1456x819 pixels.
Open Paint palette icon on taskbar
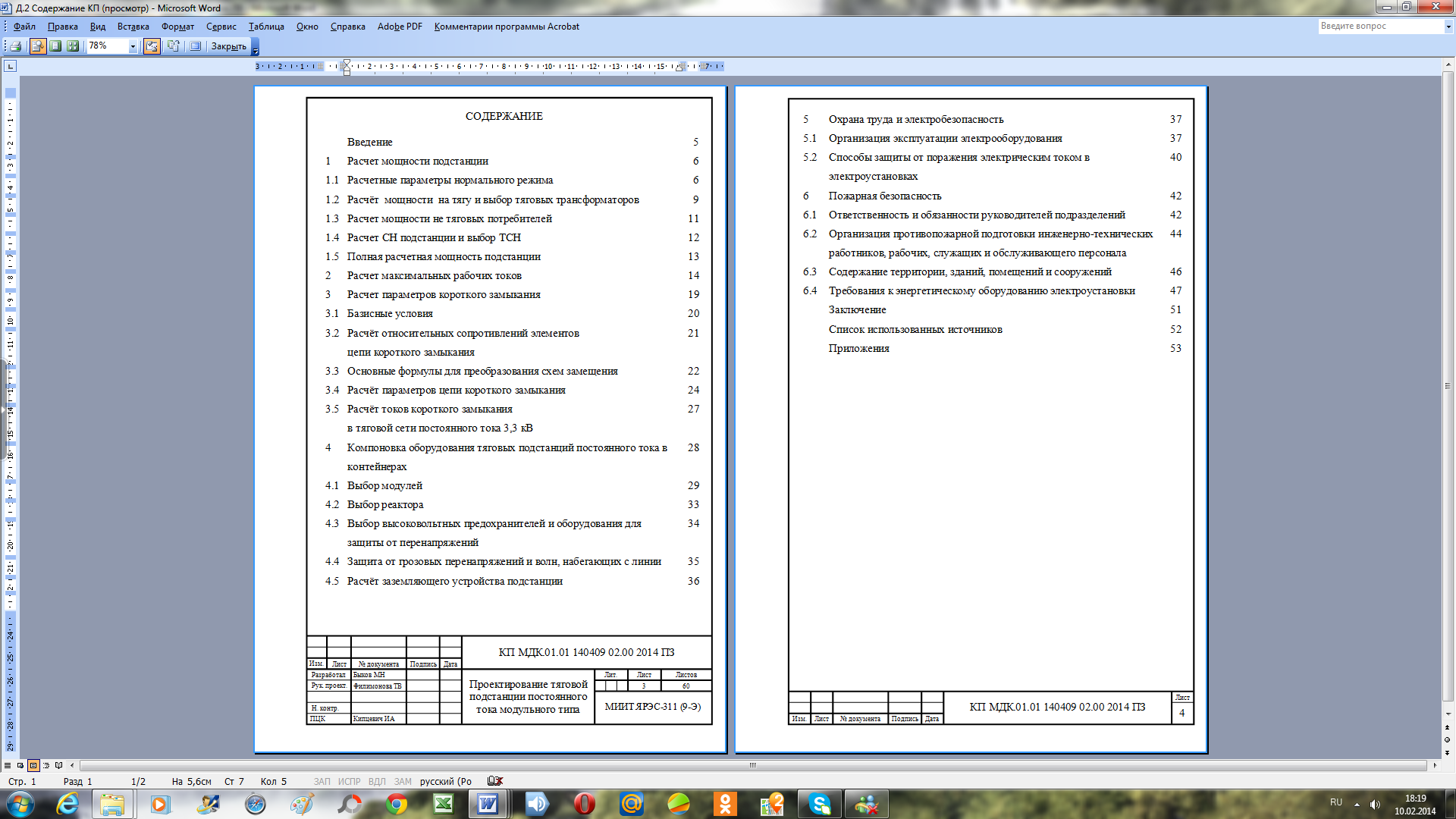tap(302, 804)
